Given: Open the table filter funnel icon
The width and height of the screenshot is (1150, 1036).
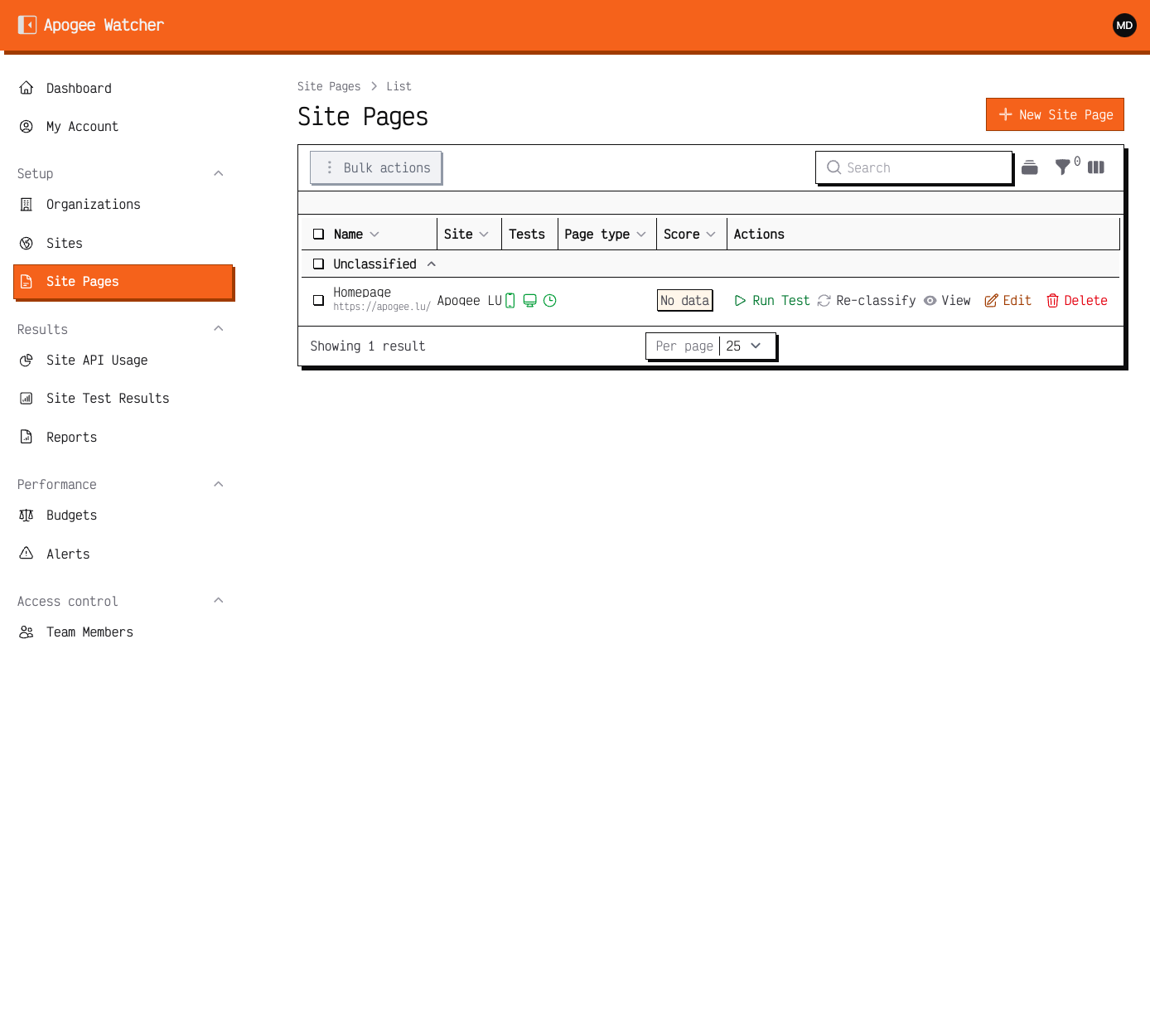Looking at the screenshot, I should tap(1062, 167).
